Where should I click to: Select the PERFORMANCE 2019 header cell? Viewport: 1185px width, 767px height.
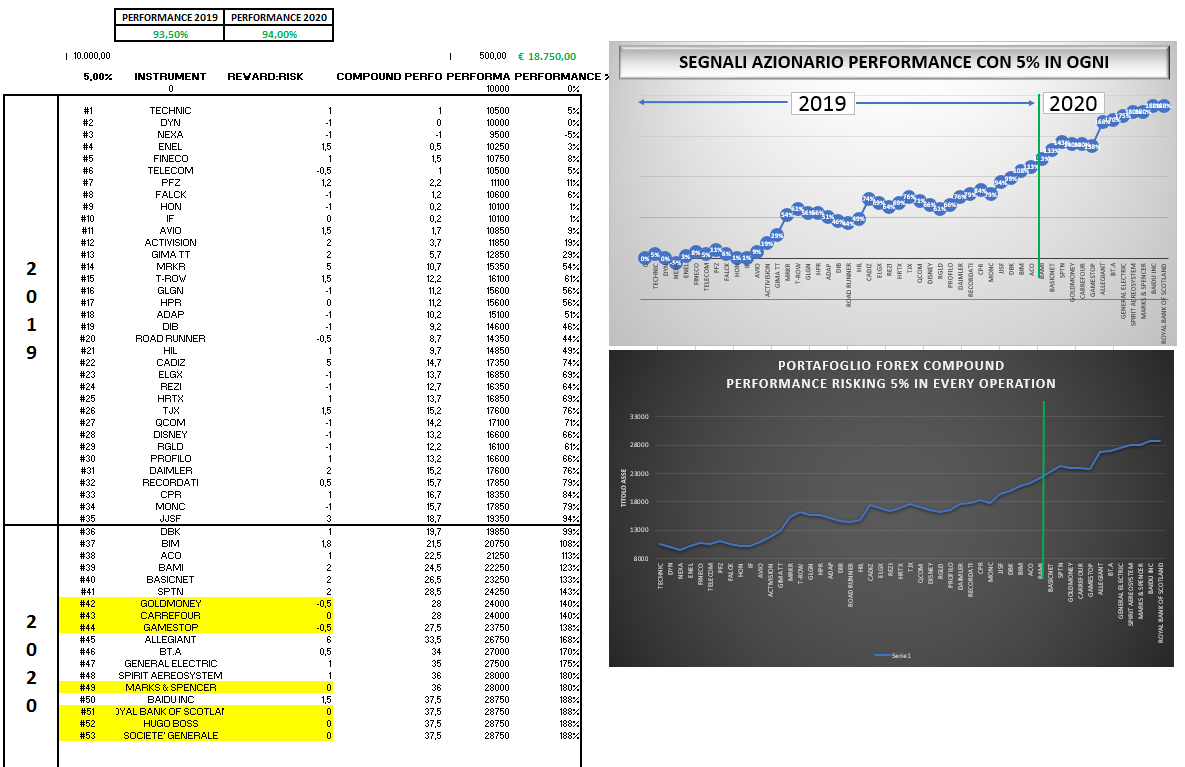pyautogui.click(x=170, y=17)
